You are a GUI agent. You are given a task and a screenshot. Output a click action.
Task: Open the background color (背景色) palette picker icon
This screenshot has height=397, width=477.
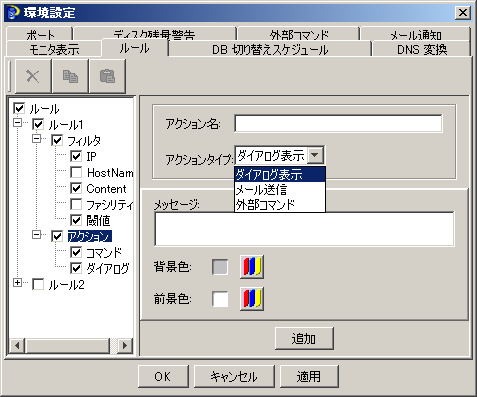252,267
